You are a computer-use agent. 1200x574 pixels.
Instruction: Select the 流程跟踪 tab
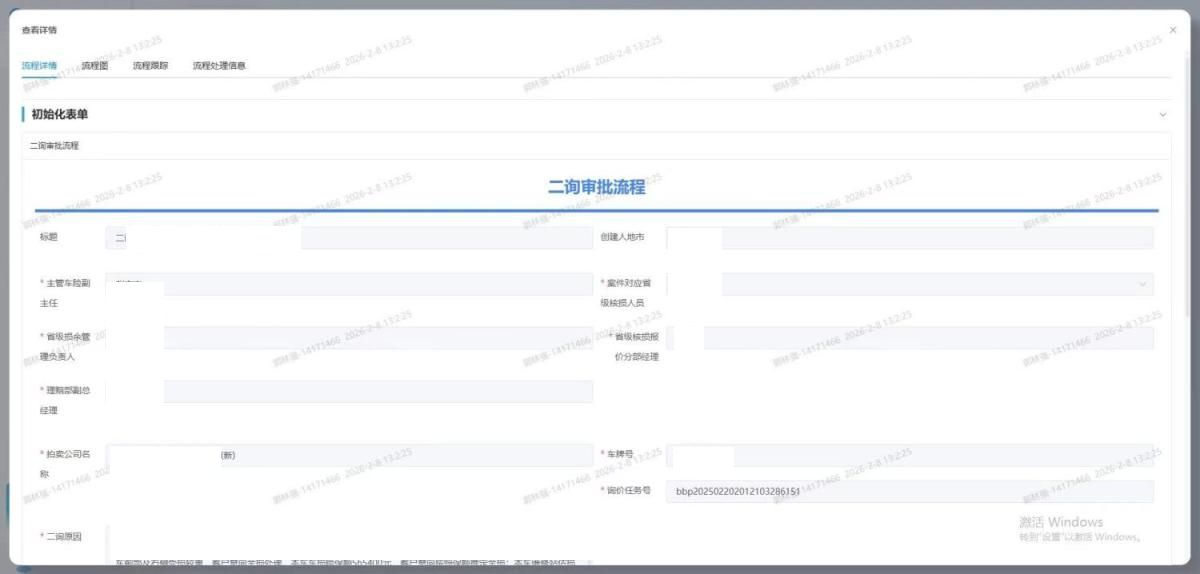(x=150, y=66)
